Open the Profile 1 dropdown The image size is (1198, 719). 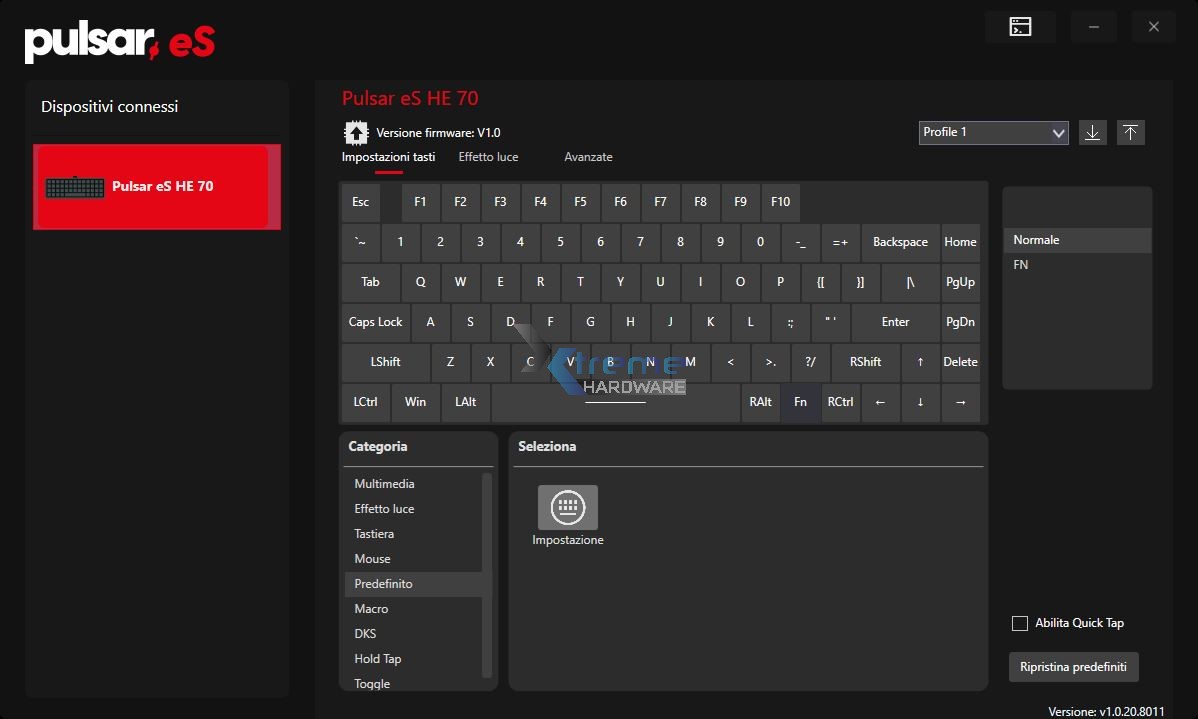point(993,132)
